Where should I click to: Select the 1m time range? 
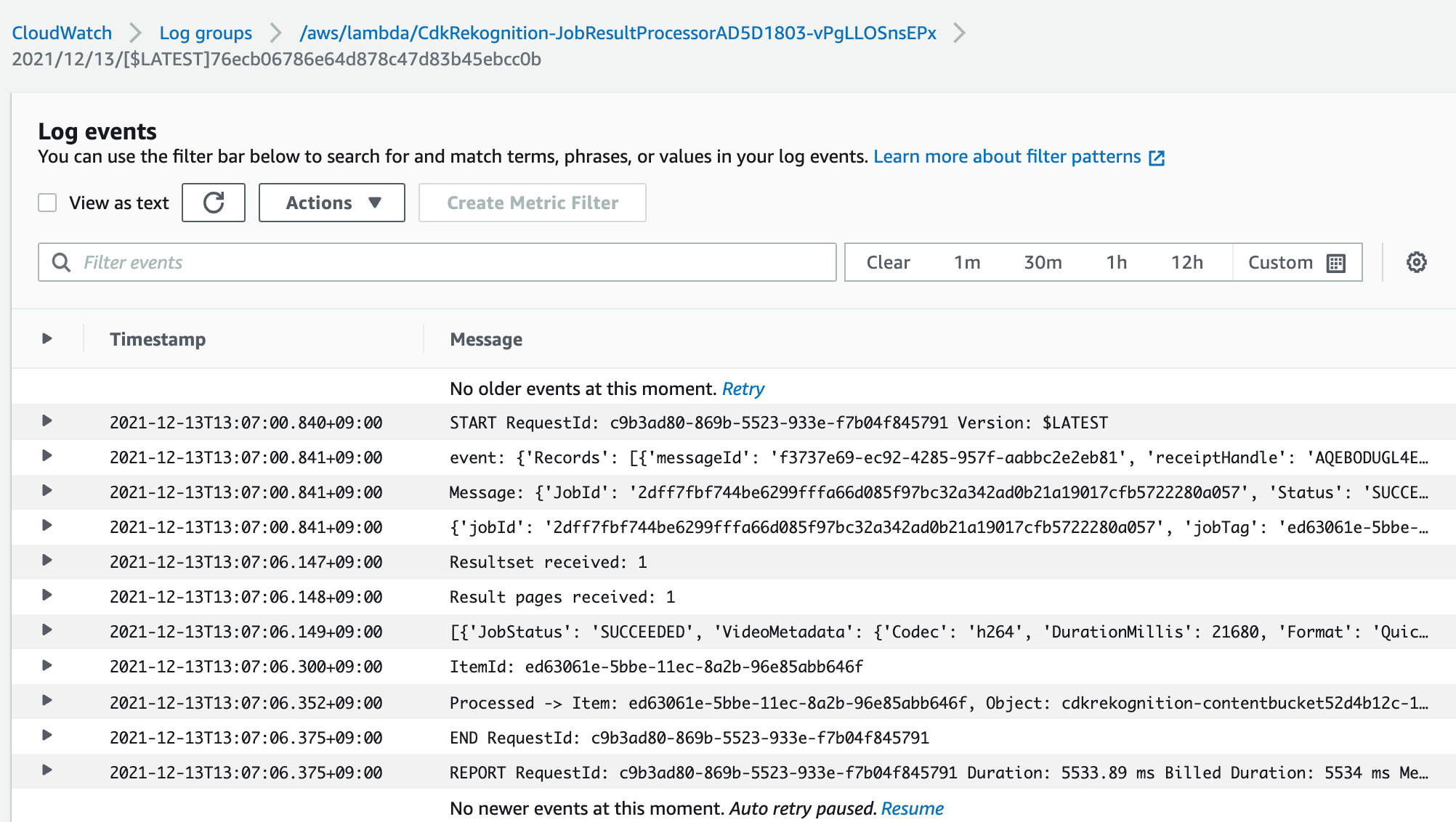967,262
